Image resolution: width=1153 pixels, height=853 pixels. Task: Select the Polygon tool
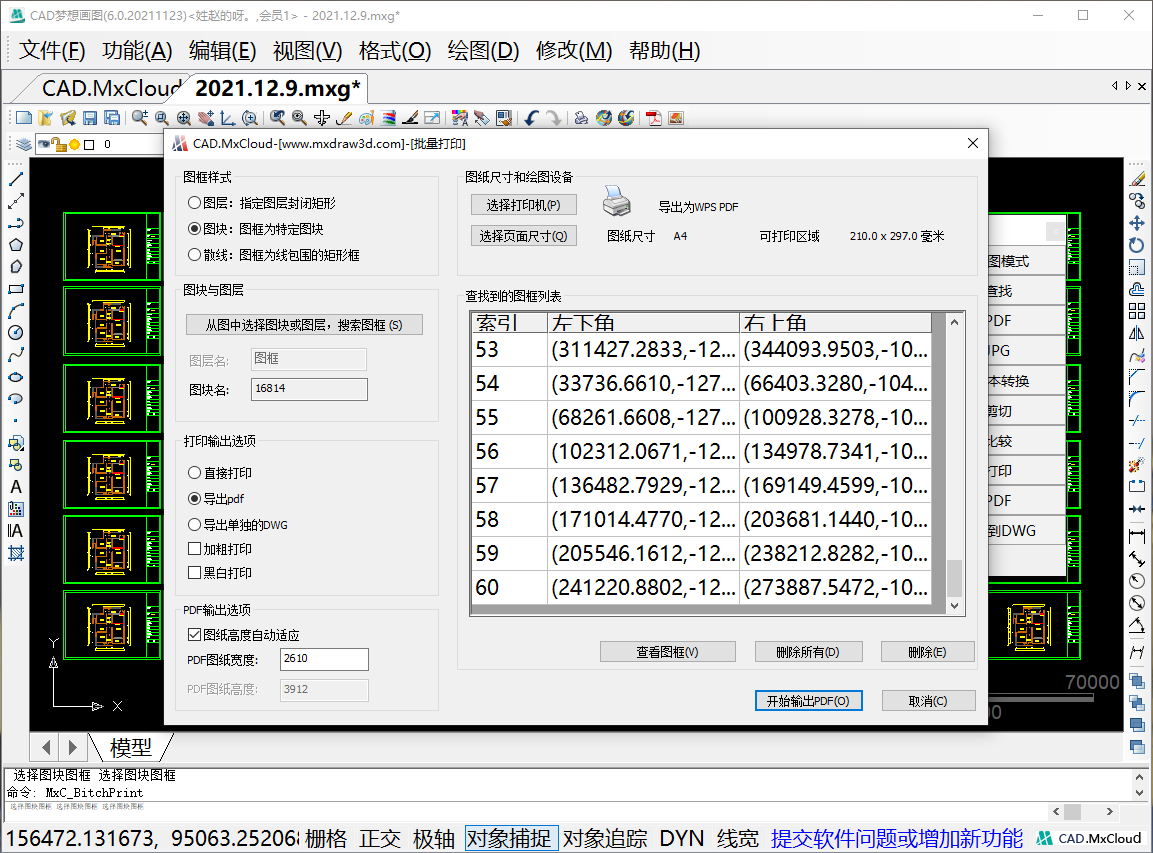pos(15,245)
